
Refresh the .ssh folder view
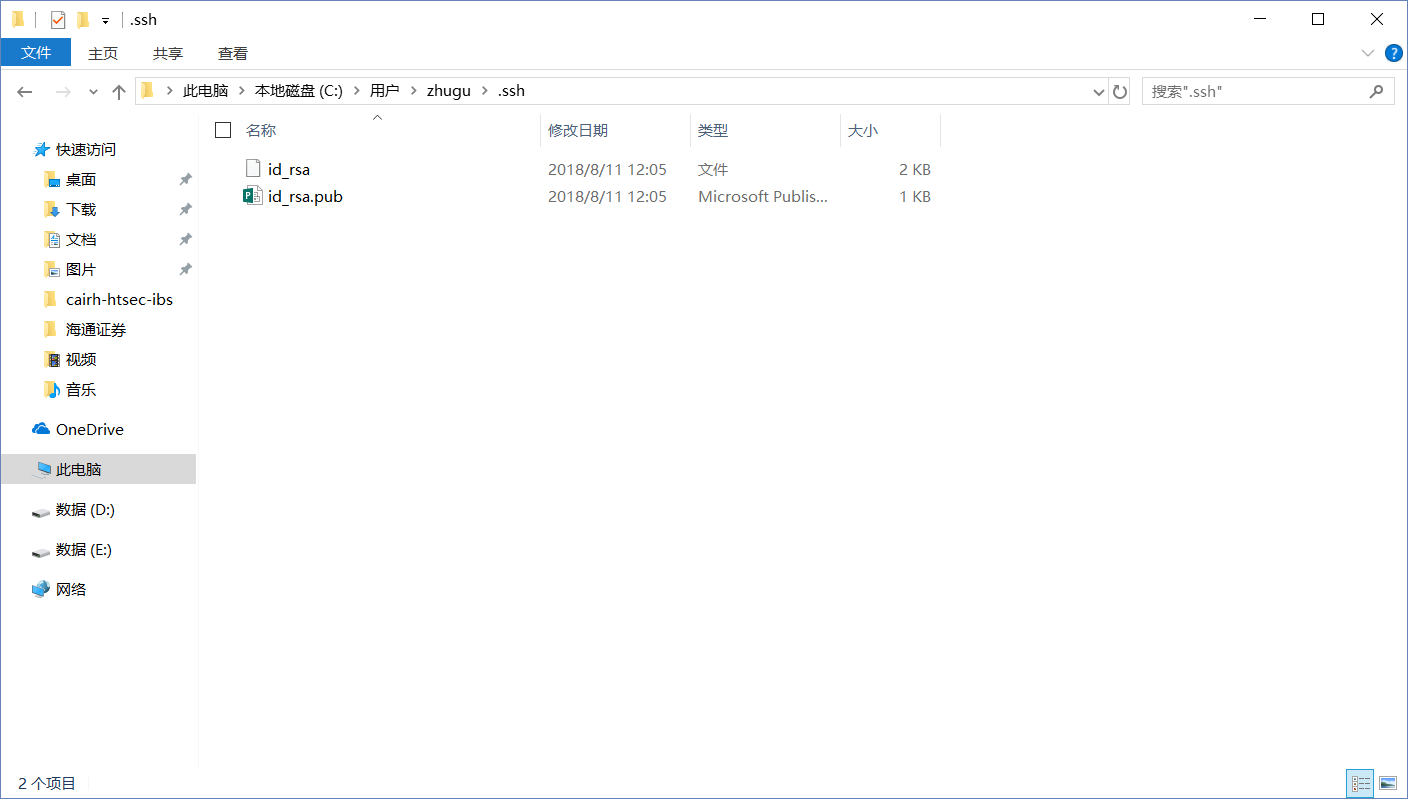1120,91
